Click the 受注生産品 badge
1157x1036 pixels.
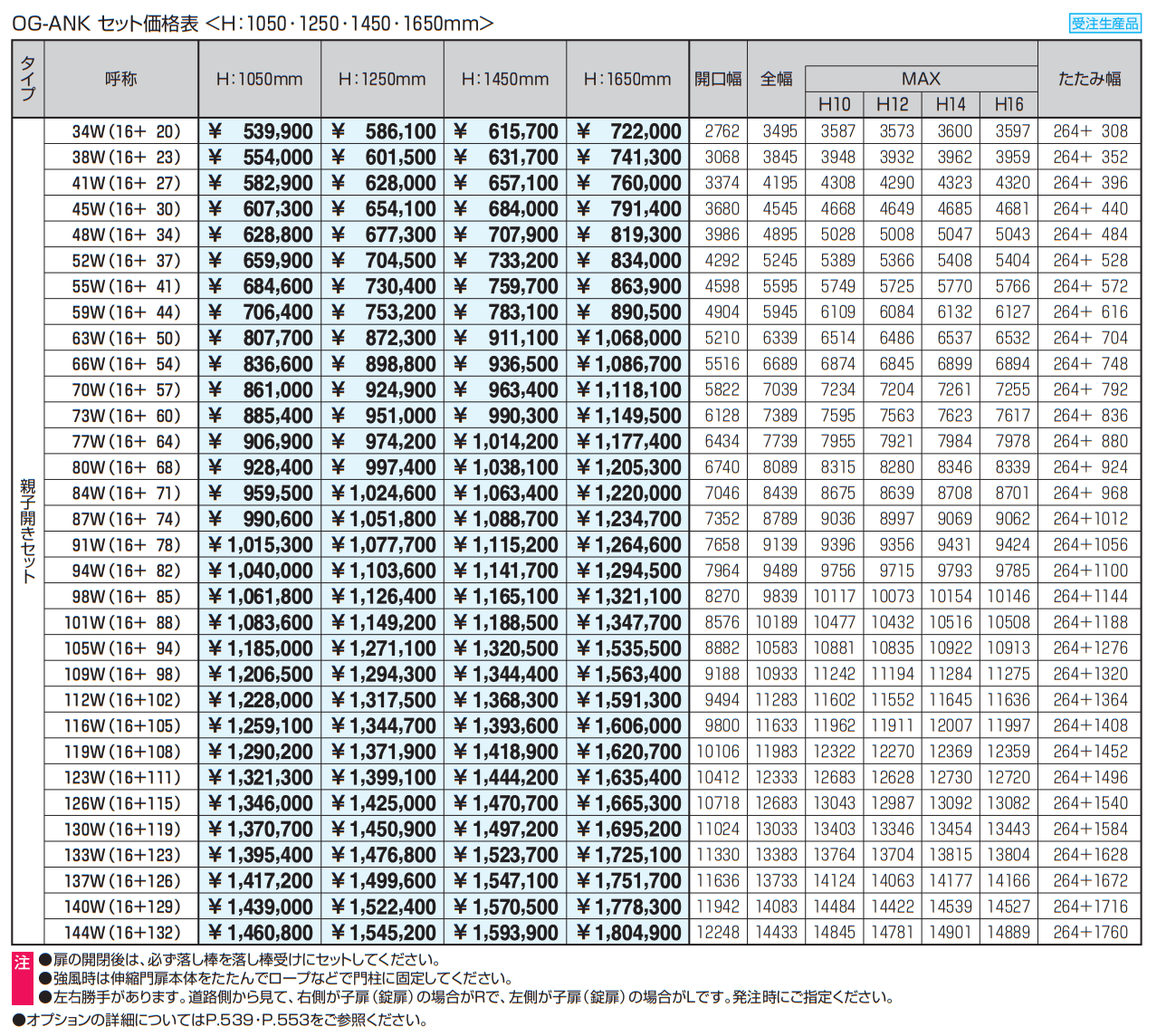(1104, 24)
